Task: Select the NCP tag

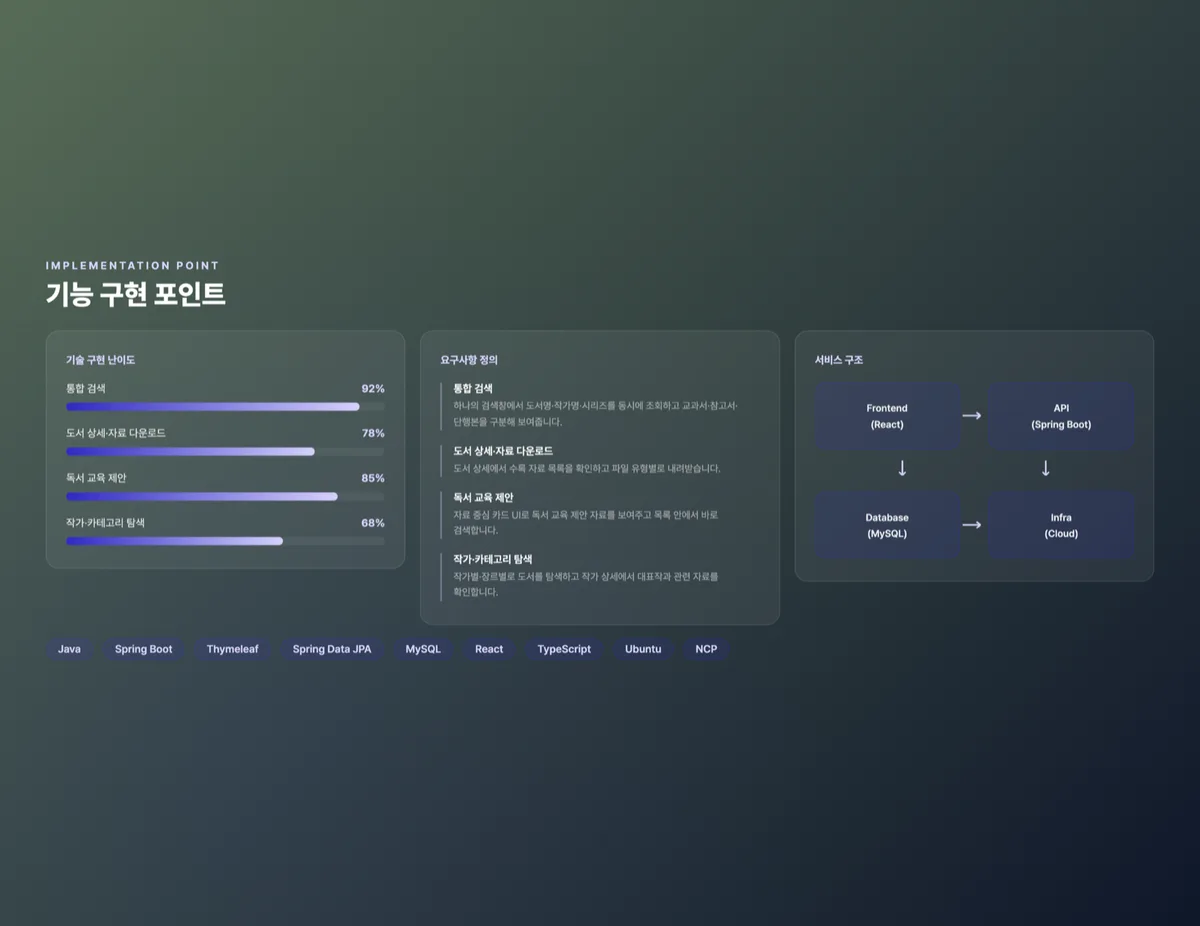Action: click(x=706, y=649)
